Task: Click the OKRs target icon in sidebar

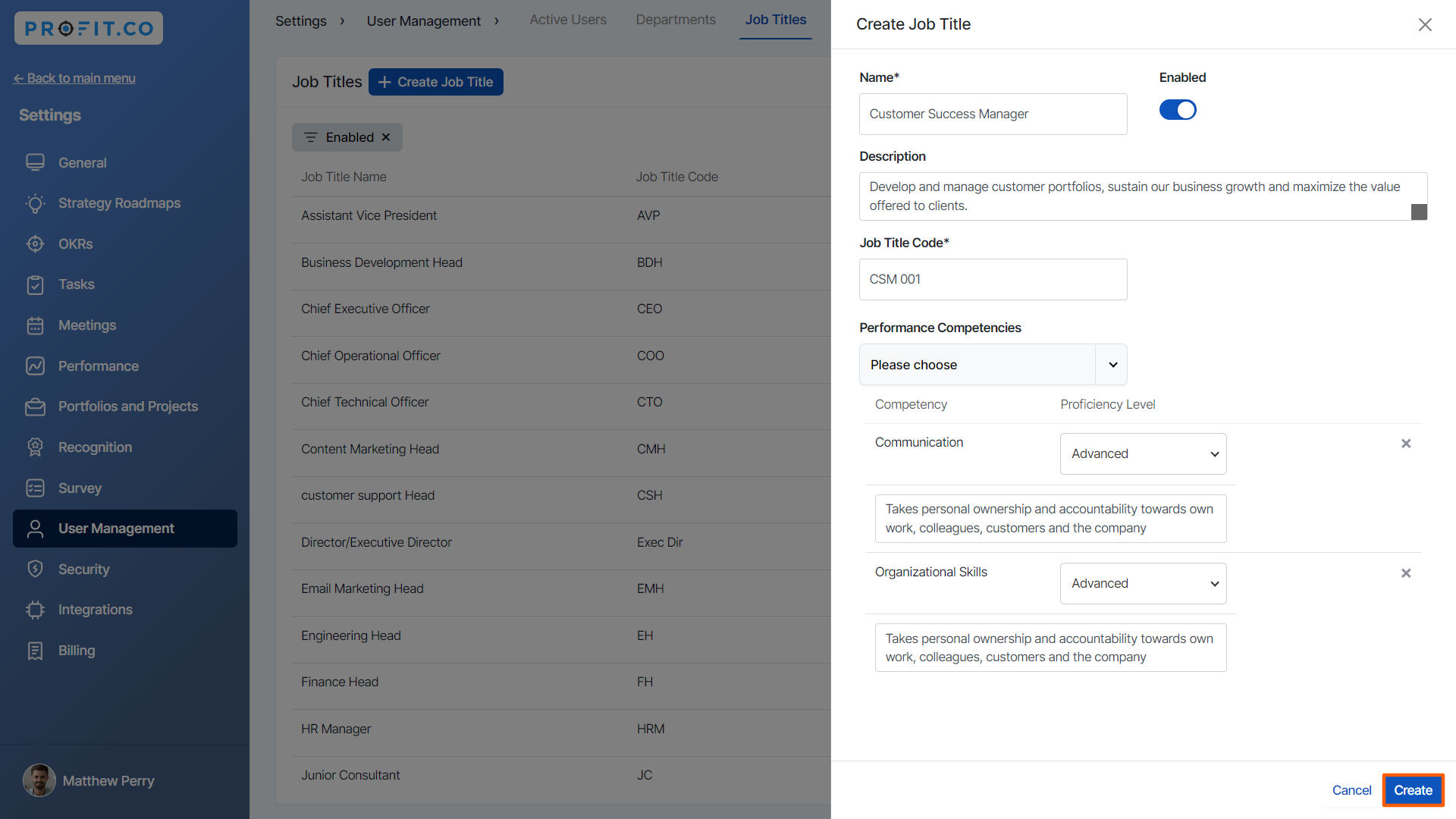Action: (35, 244)
